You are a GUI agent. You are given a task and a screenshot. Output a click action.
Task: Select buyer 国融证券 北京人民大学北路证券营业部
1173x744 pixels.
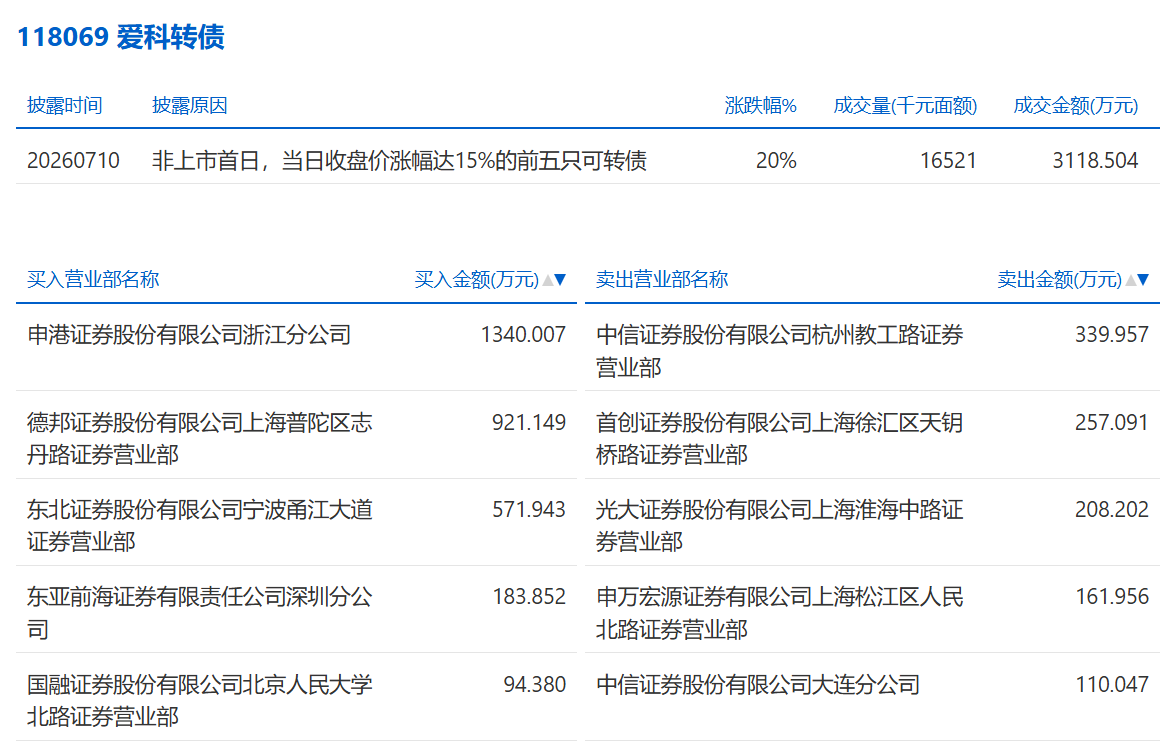click(200, 701)
